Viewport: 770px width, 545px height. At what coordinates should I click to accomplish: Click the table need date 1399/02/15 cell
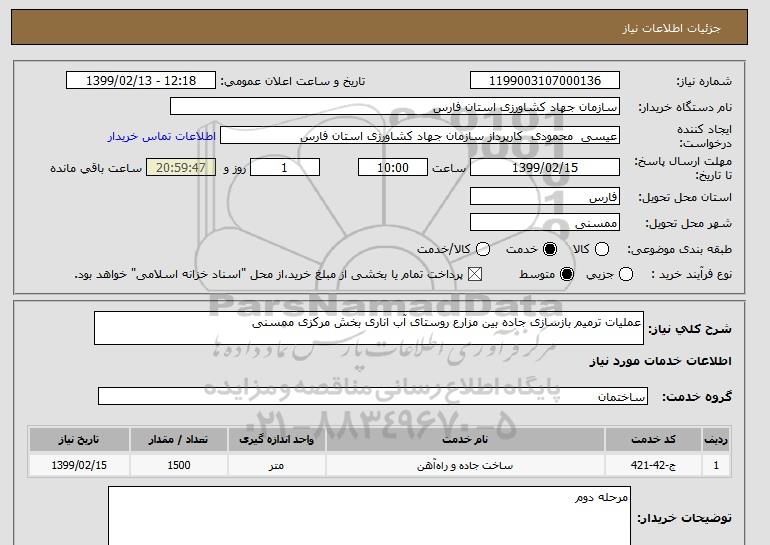pos(79,465)
